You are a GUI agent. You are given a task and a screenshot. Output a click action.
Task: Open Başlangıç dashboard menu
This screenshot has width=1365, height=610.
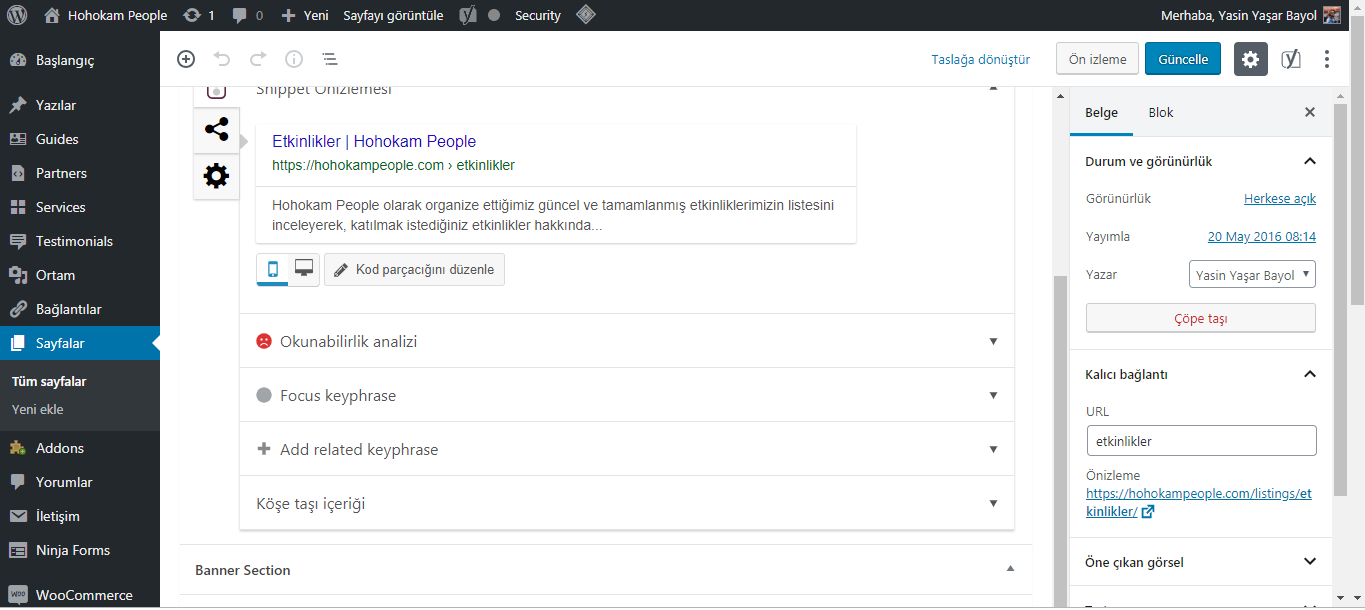click(x=80, y=60)
